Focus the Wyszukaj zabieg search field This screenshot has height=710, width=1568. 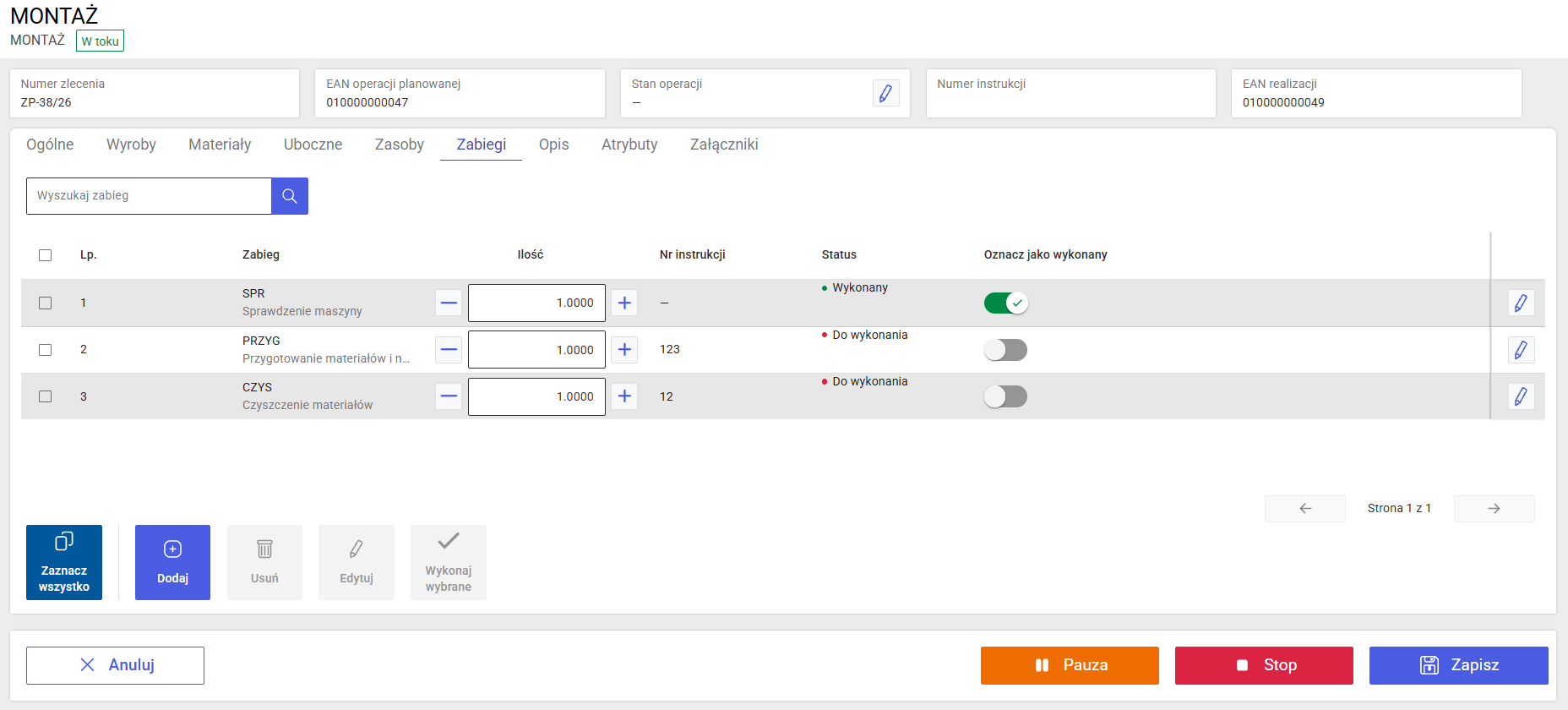coord(149,196)
